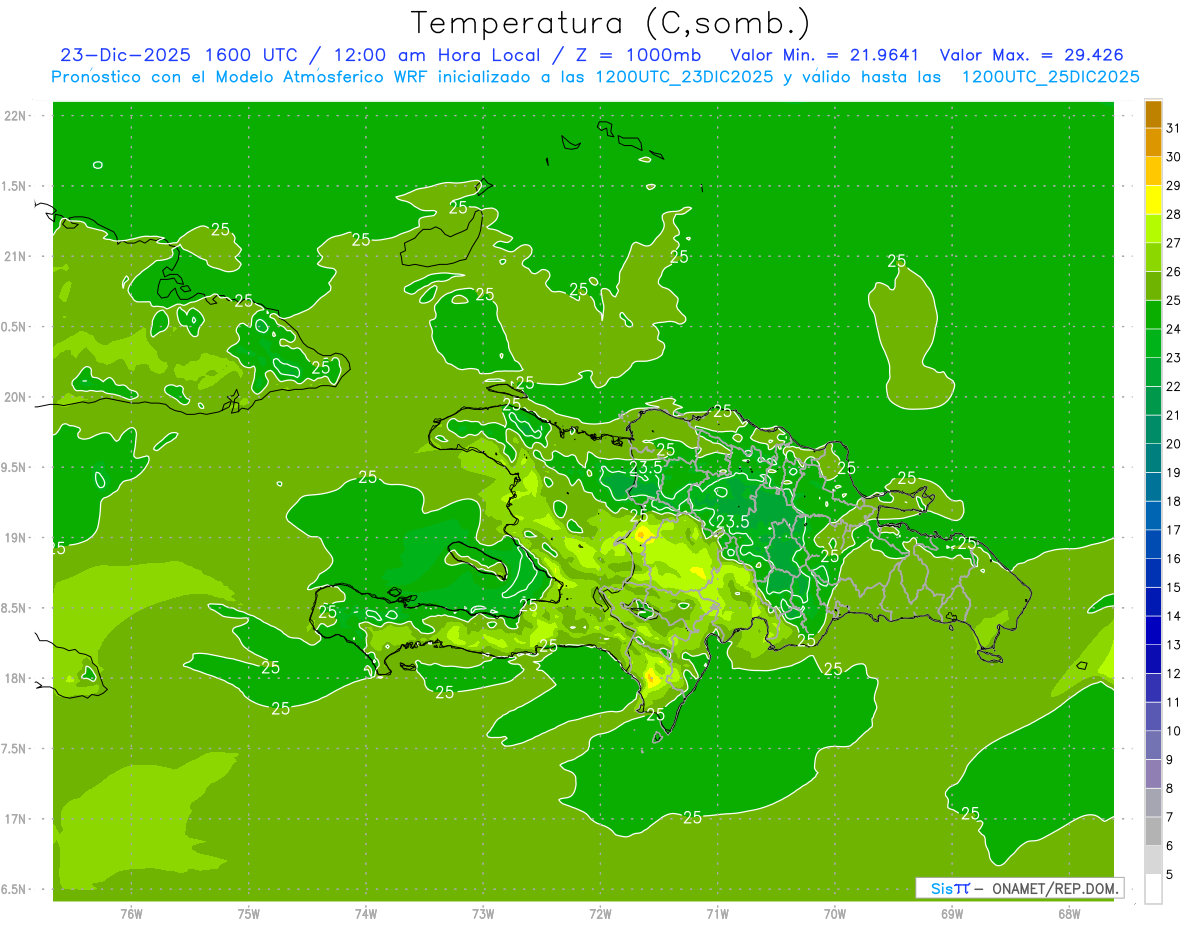
Task: Click longitude label "71W"
Action: (x=717, y=913)
